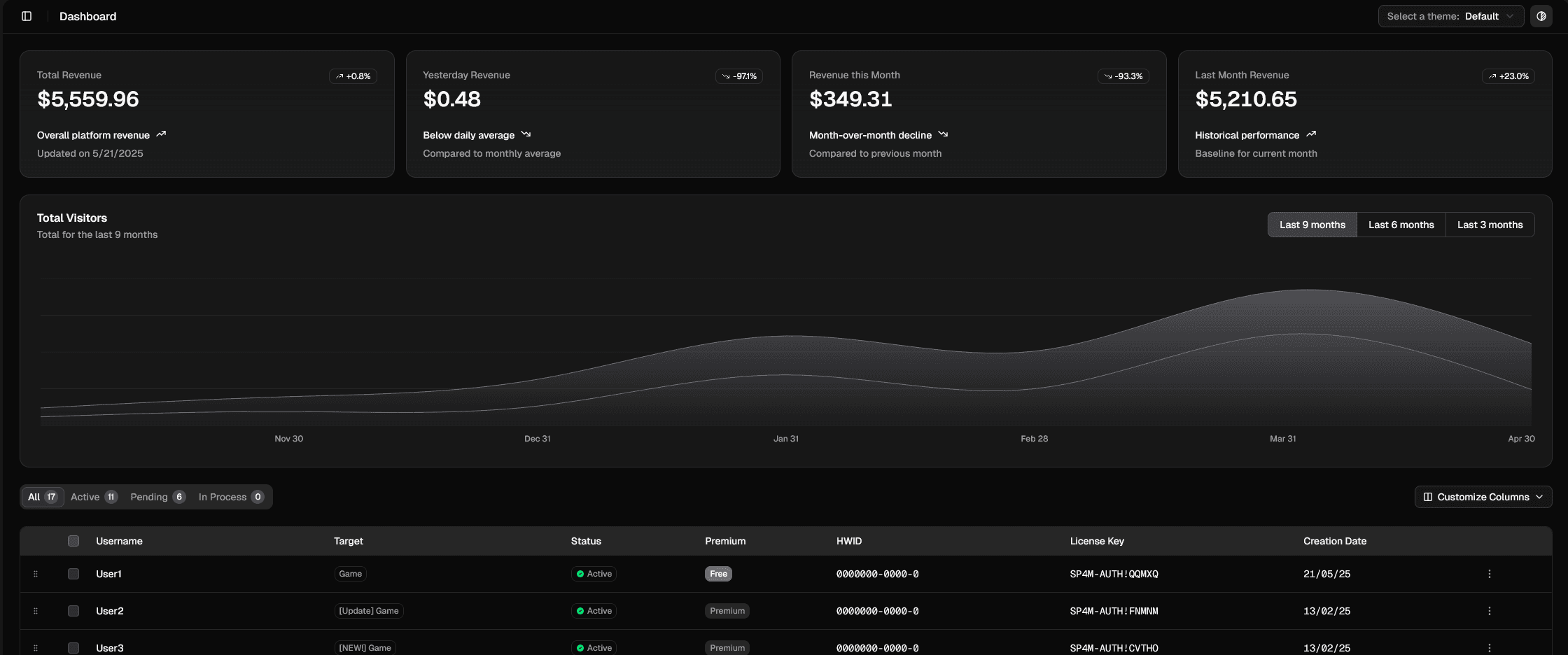Check the User2 row checkbox
Viewport: 1568px width, 655px height.
tap(73, 611)
